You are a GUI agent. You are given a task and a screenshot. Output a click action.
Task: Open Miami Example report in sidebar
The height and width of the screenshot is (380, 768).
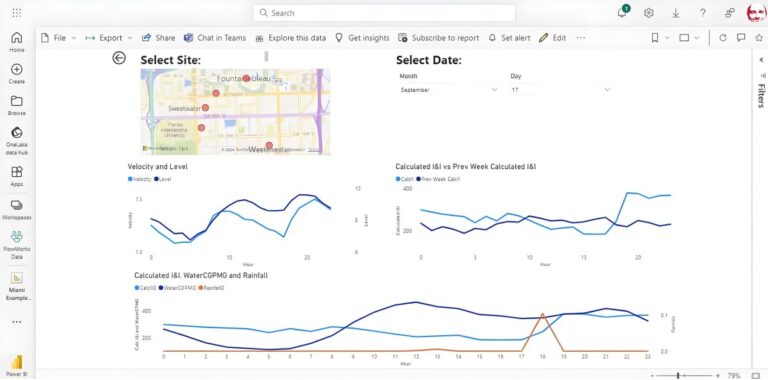coord(17,286)
